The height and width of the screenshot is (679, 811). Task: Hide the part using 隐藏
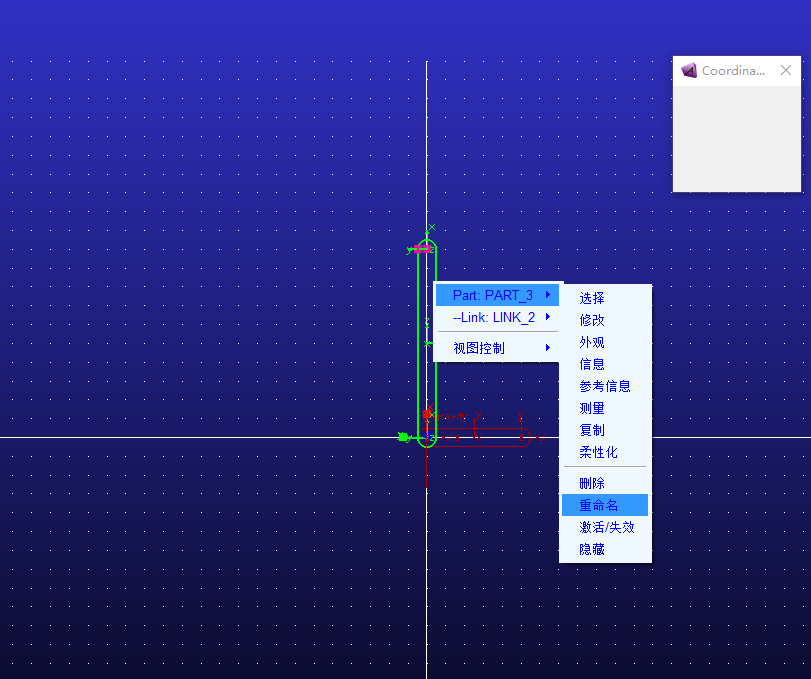(x=592, y=549)
